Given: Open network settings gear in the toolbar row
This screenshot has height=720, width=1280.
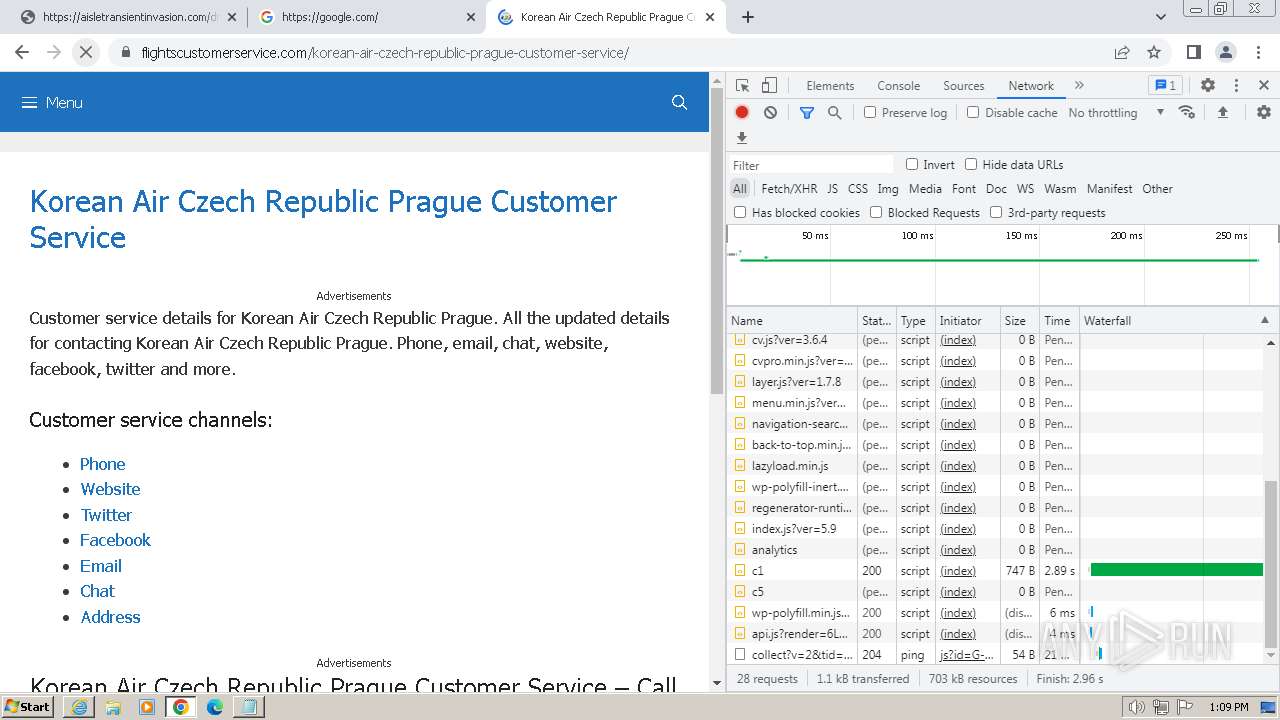Looking at the screenshot, I should pos(1264,112).
